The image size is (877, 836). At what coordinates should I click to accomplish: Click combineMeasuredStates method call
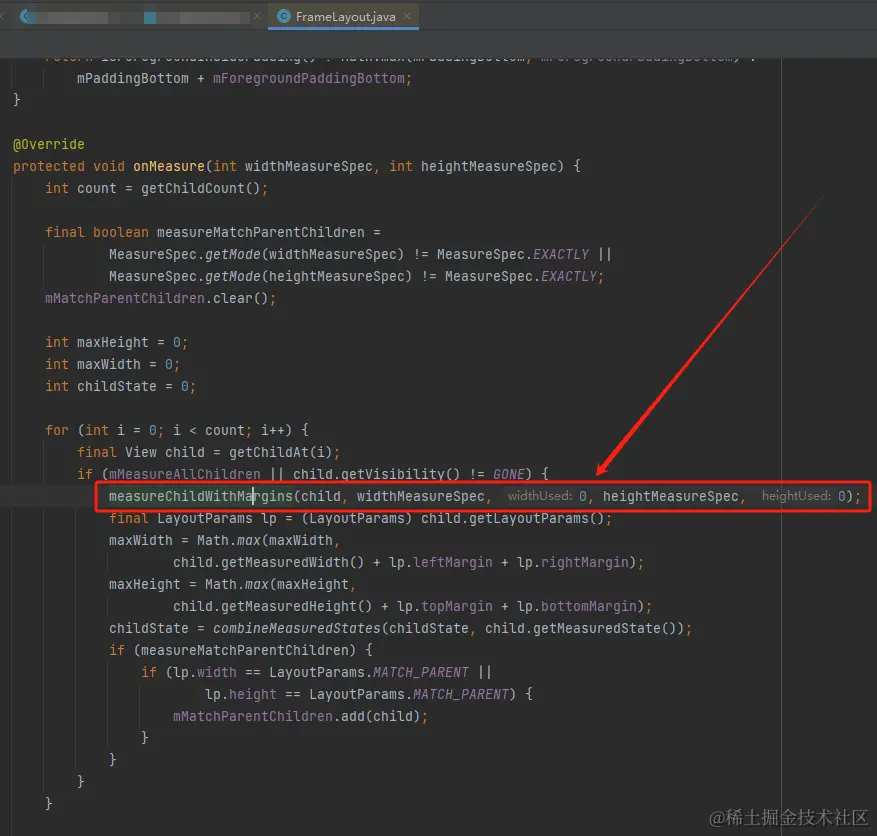point(296,629)
